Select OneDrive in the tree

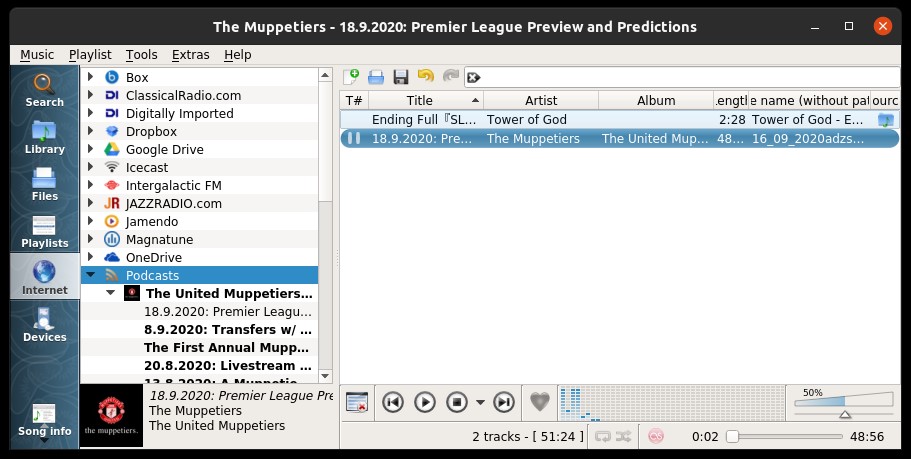click(x=153, y=257)
